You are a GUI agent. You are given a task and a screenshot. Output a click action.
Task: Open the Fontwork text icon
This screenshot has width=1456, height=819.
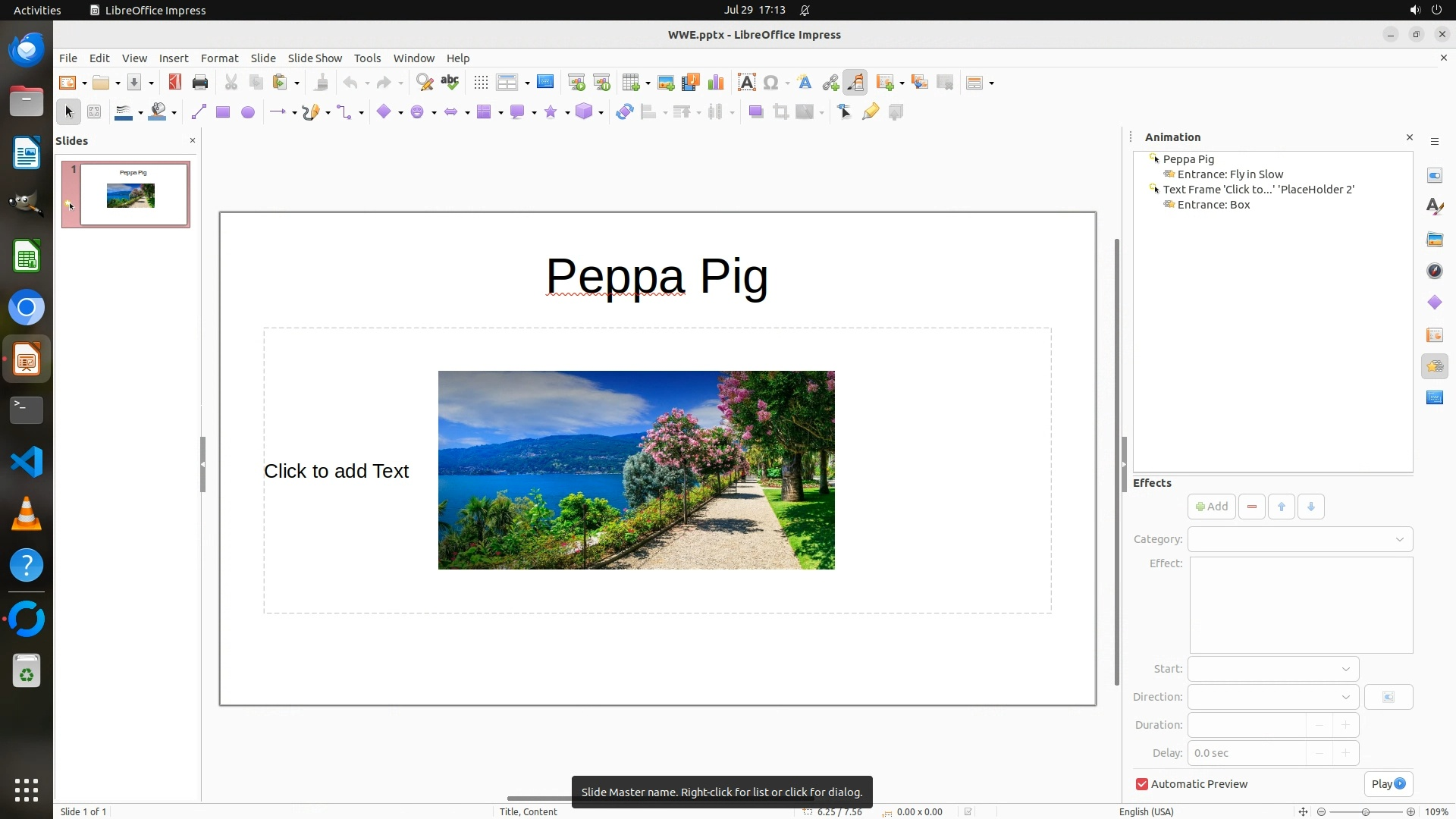[x=805, y=83]
